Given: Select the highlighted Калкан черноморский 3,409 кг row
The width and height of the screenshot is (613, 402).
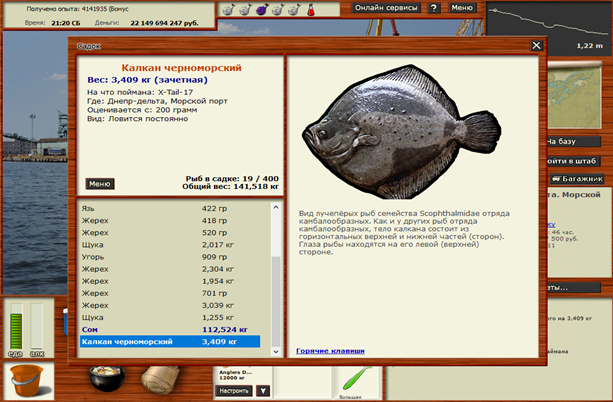Looking at the screenshot, I should click(x=170, y=341).
